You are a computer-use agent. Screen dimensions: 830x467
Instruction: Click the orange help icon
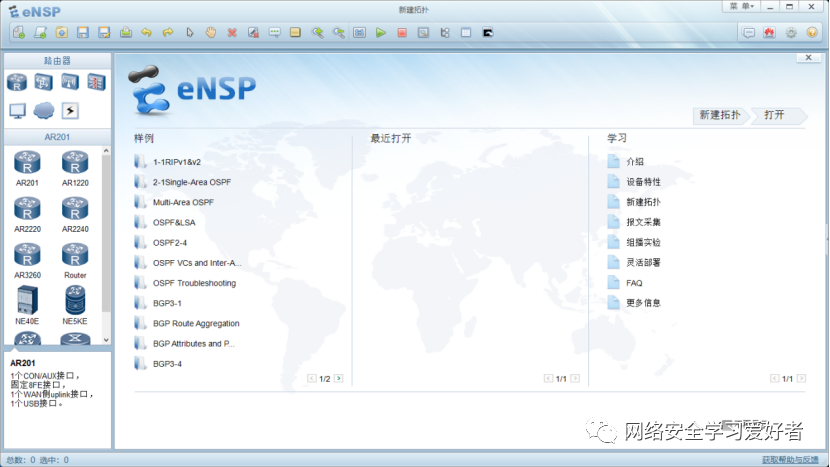(x=812, y=33)
